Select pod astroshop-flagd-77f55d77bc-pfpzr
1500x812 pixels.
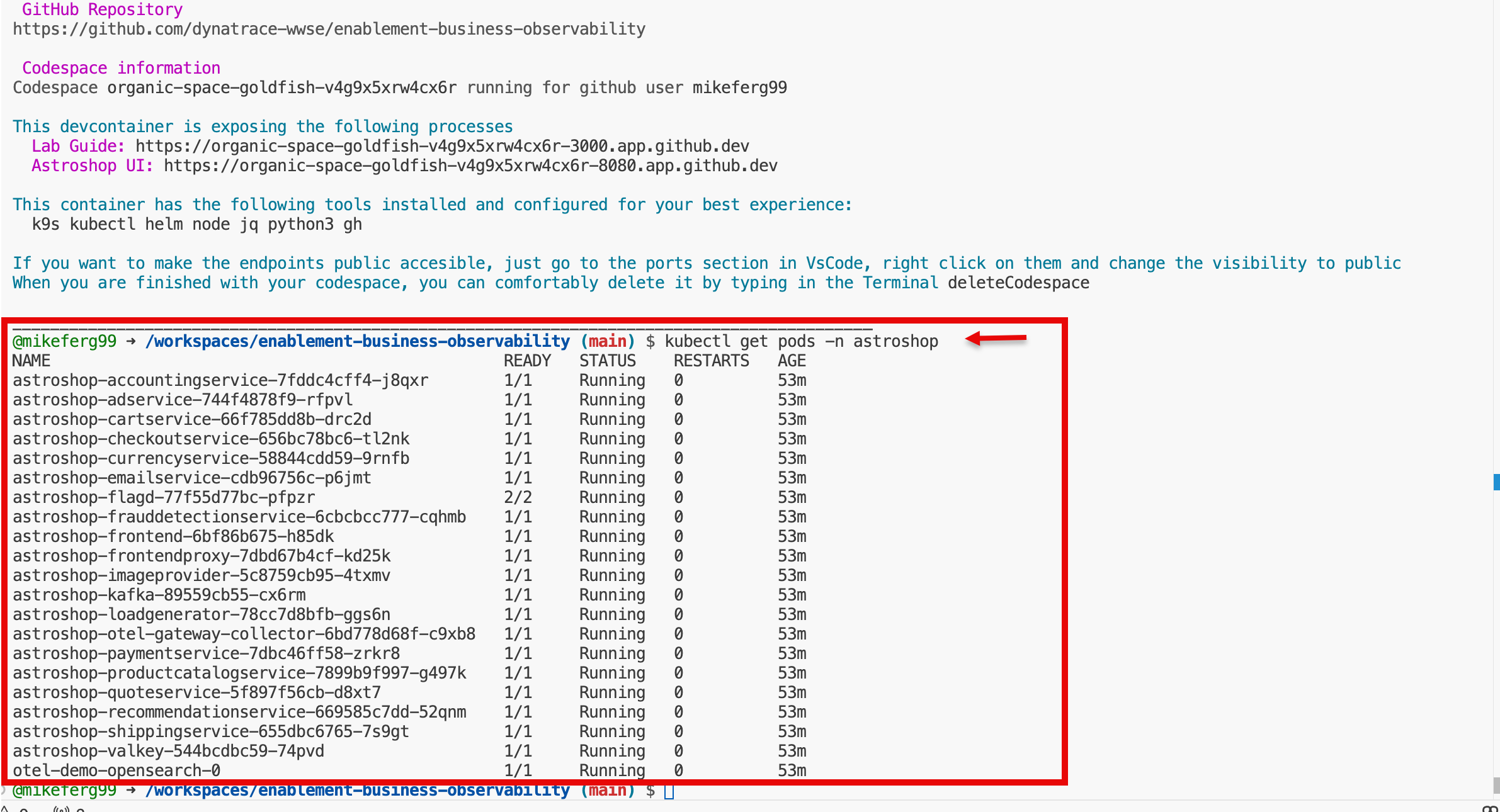click(164, 497)
